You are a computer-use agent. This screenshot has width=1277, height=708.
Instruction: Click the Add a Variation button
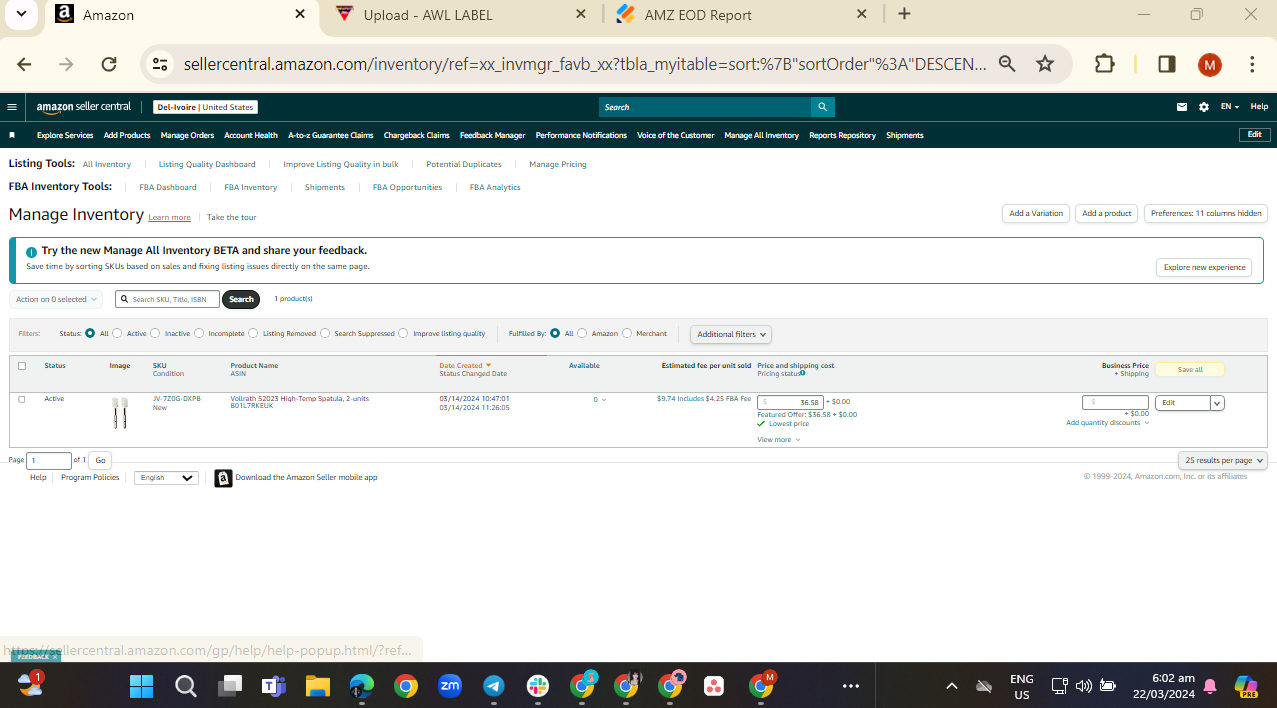coord(1036,213)
